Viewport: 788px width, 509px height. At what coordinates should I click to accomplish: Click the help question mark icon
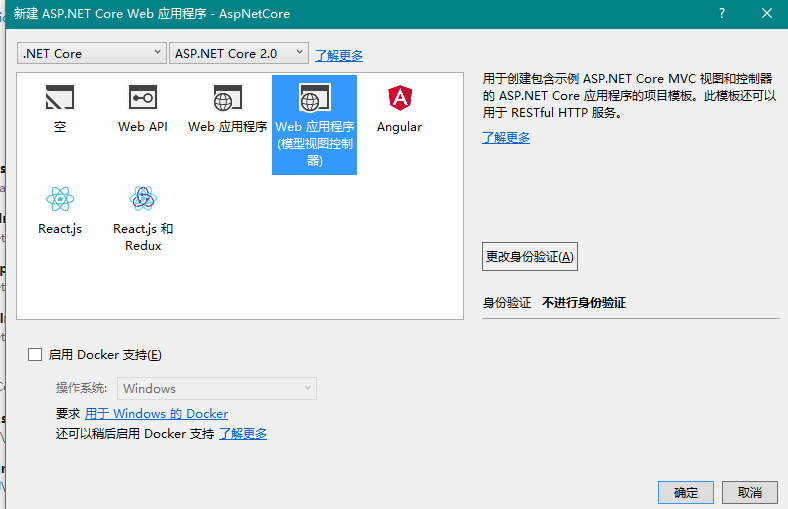722,14
